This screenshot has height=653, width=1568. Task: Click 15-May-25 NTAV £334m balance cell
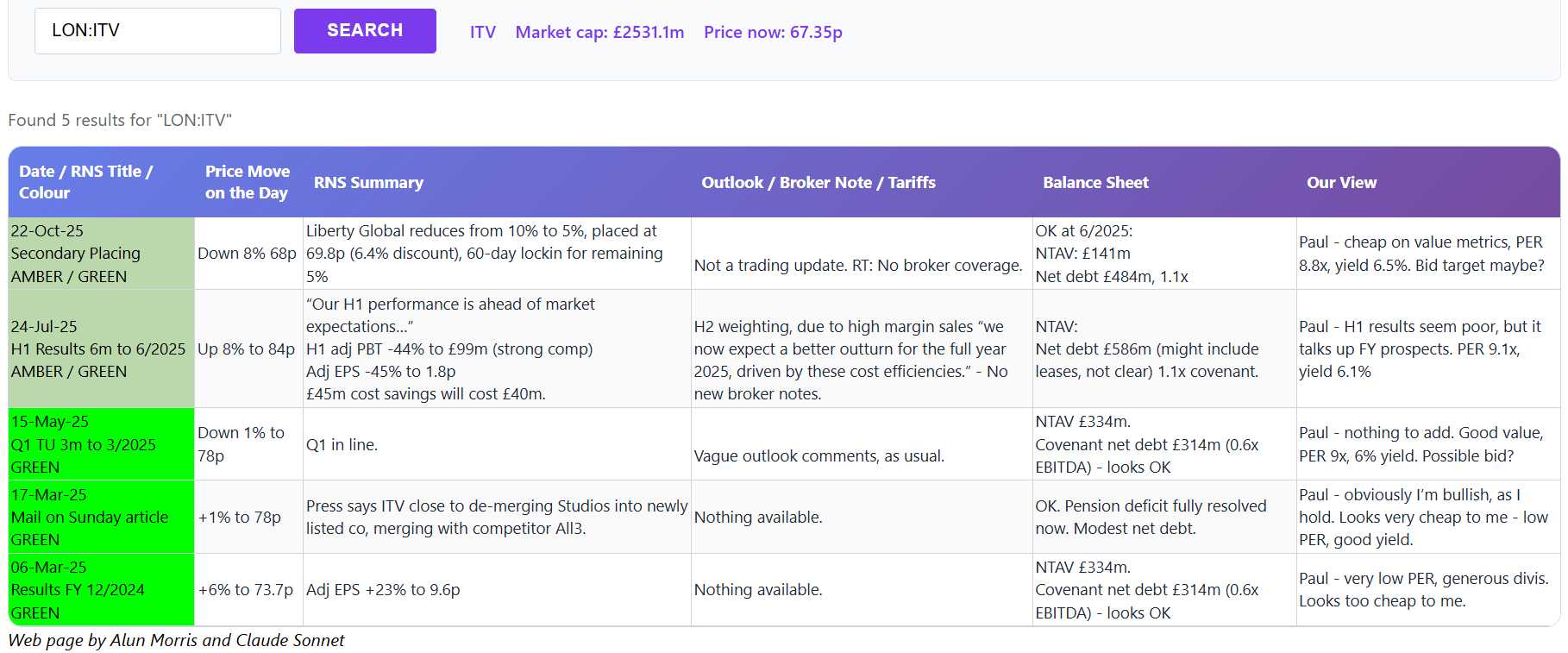click(1164, 444)
